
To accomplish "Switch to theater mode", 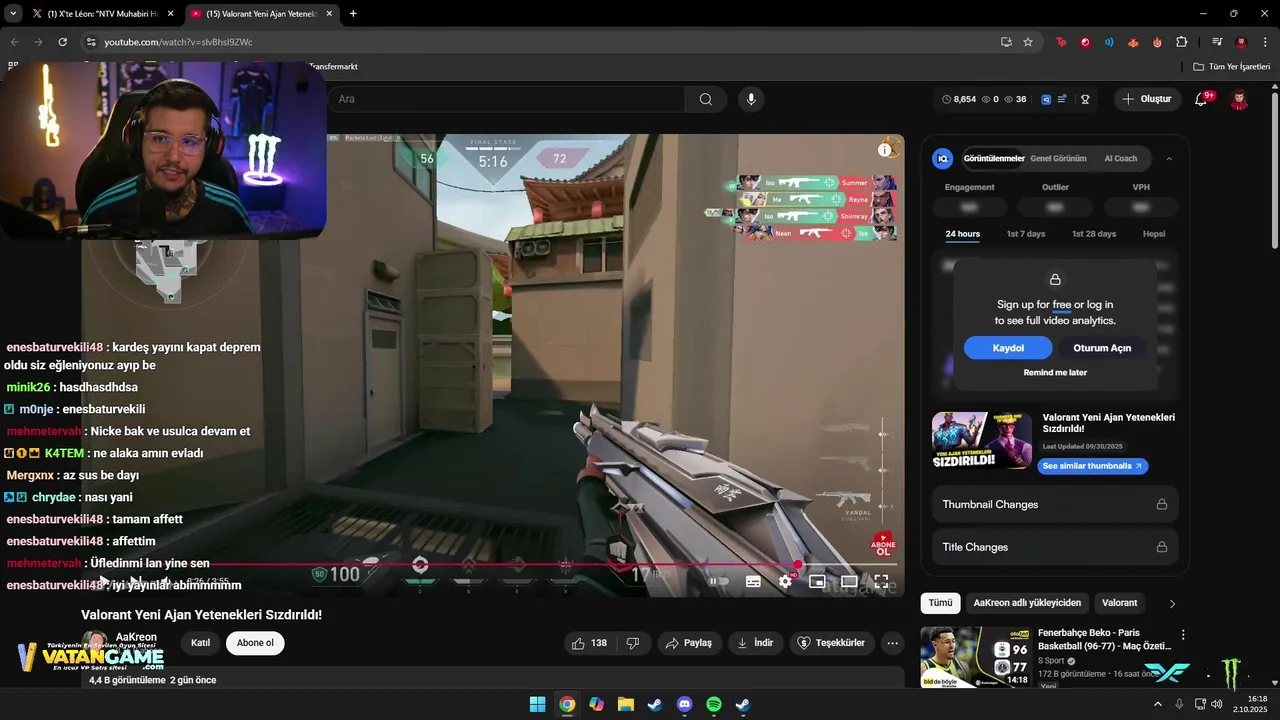I will point(849,581).
